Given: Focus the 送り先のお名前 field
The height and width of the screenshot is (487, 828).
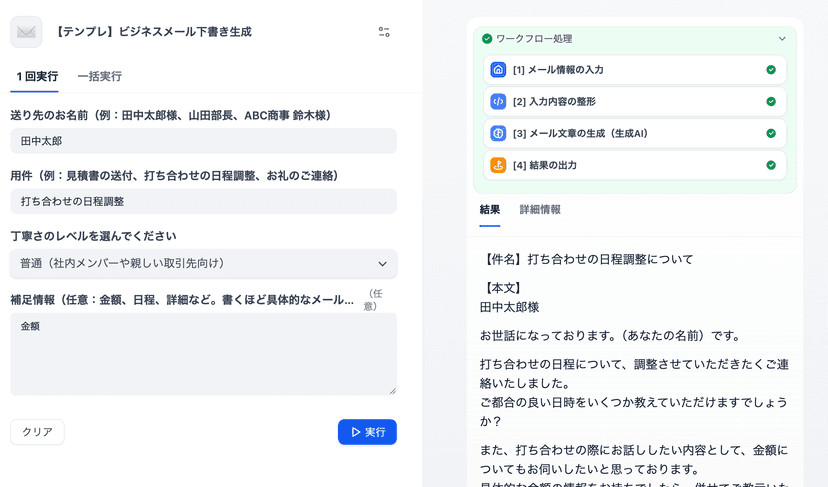Looking at the screenshot, I should (x=203, y=141).
